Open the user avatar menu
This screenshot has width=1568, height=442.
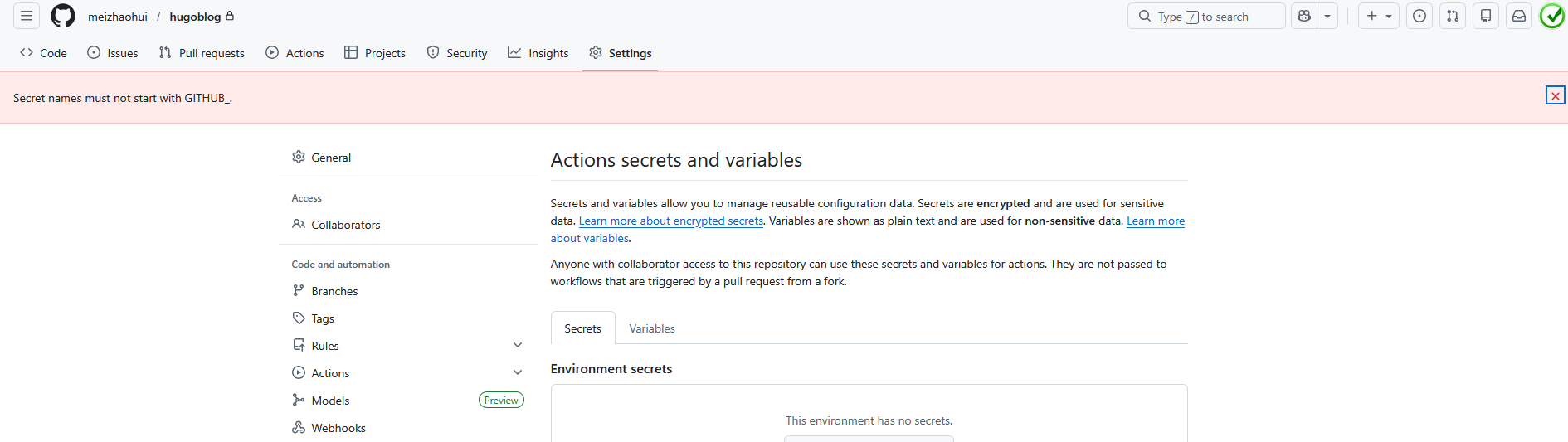1552,16
